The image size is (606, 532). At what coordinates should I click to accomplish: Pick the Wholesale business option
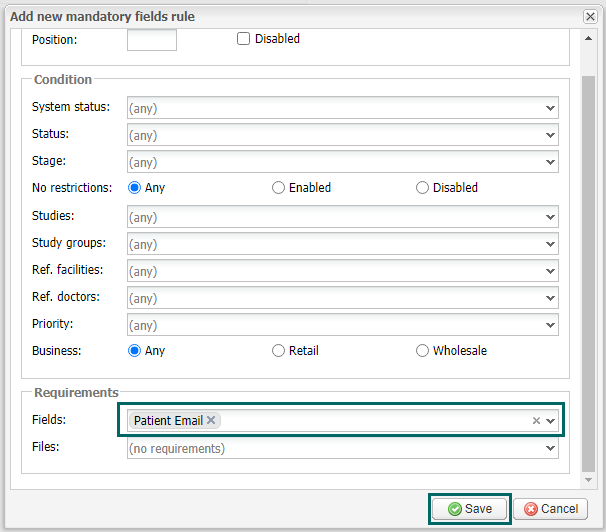[x=422, y=351]
